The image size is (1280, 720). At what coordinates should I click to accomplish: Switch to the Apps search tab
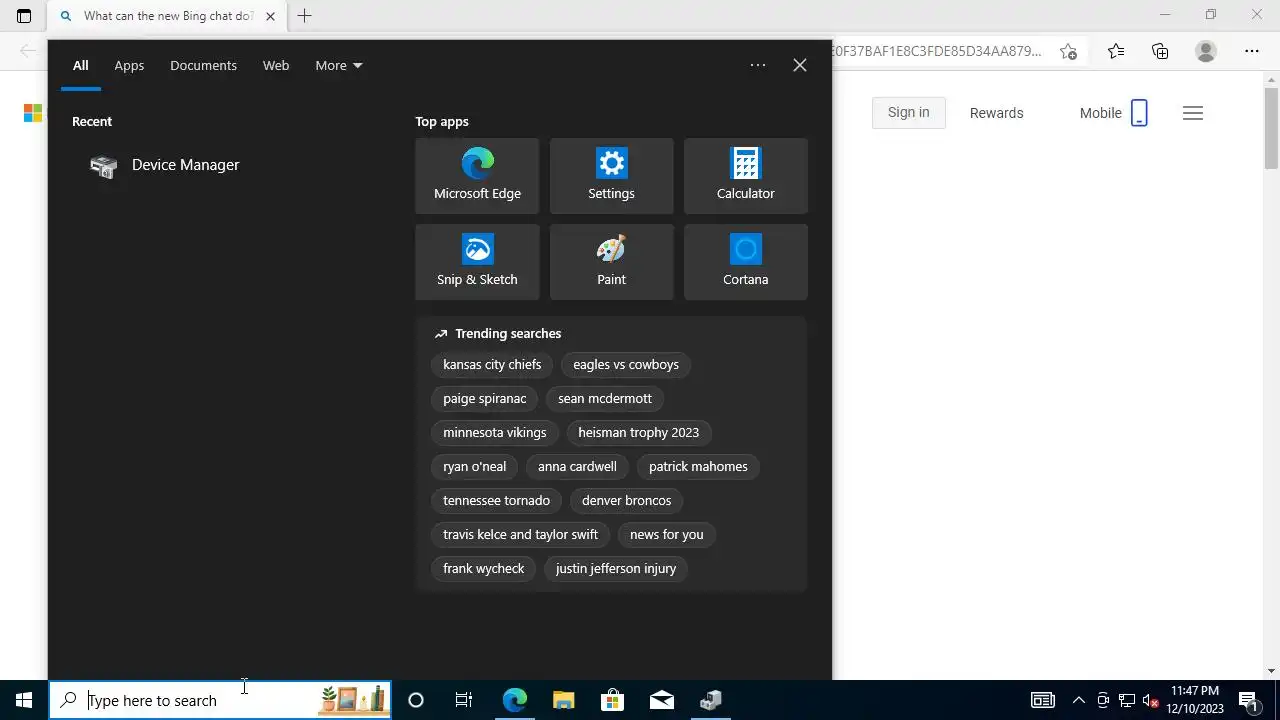(129, 65)
